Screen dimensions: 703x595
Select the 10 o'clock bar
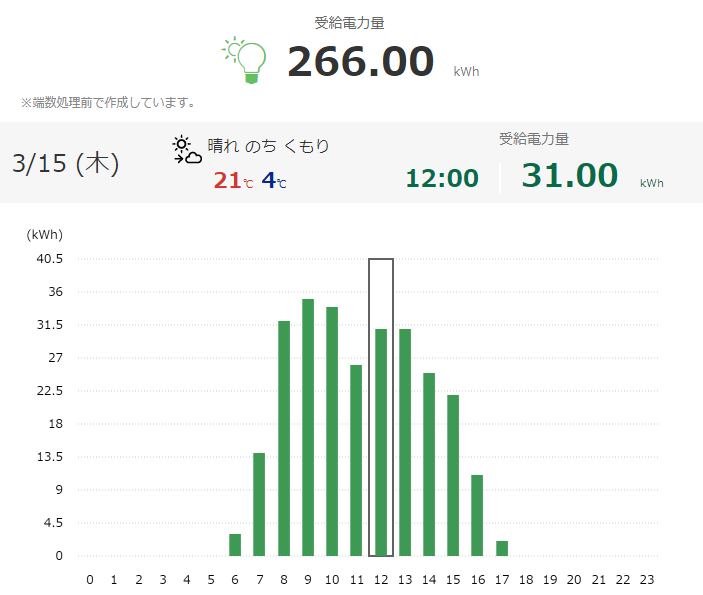pos(332,431)
